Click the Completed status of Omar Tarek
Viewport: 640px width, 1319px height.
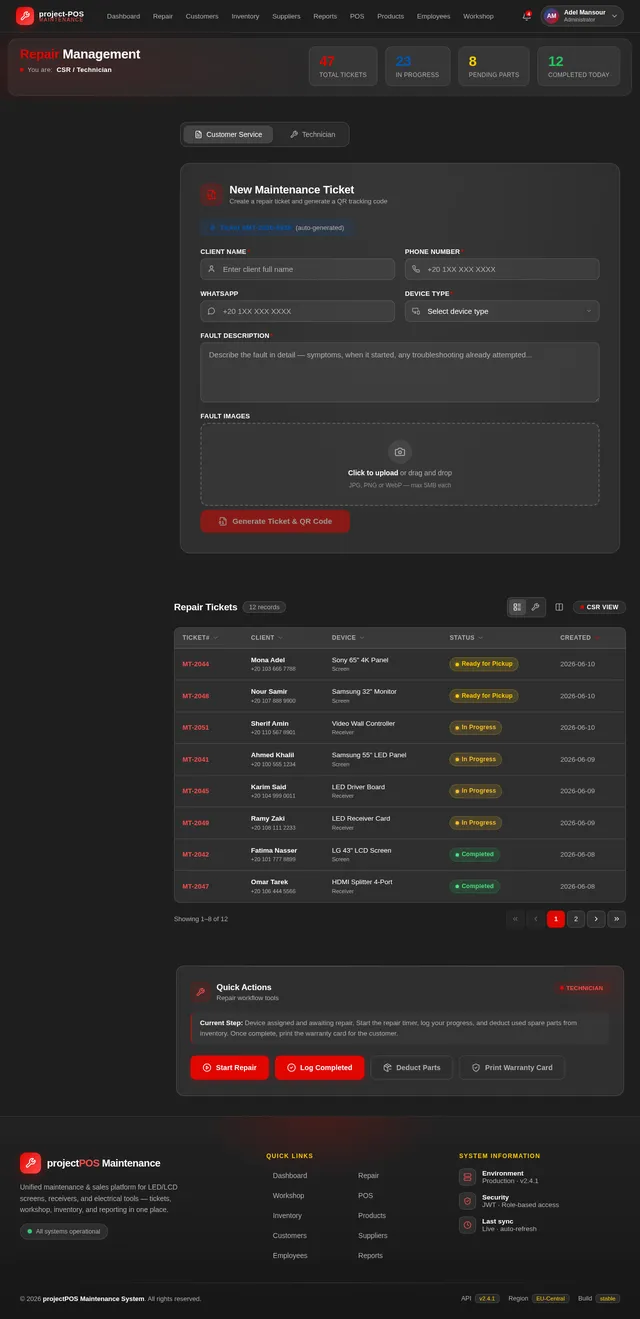475,886
